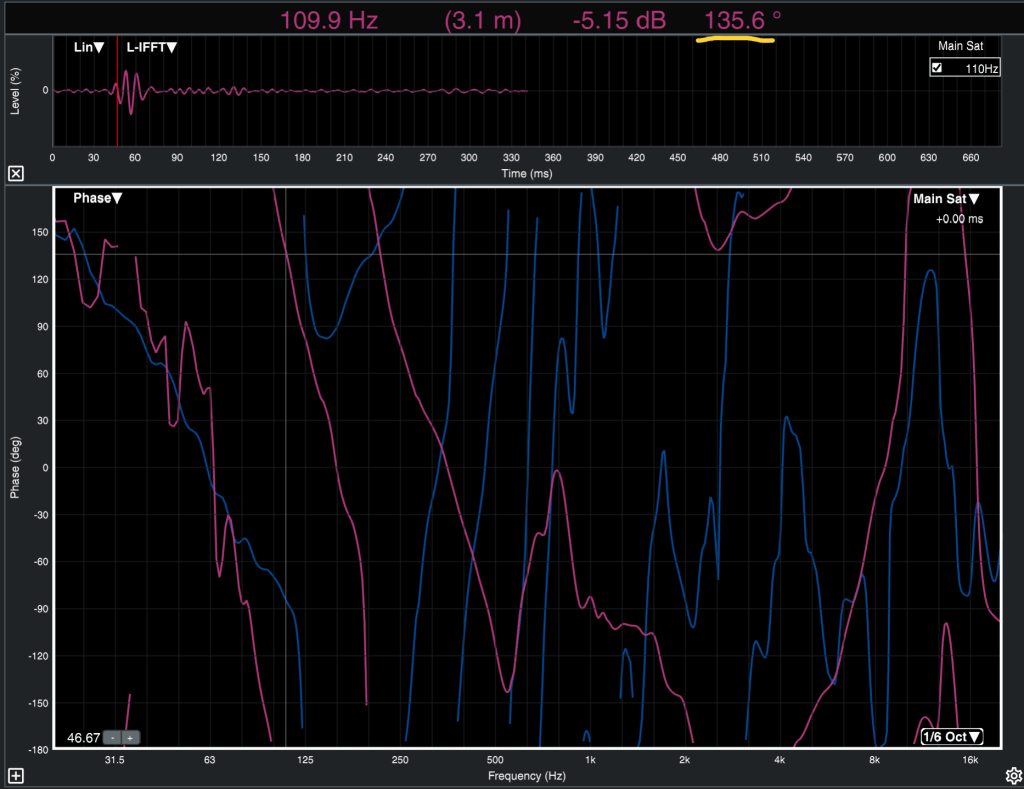Click the red time marker in impulse plot
1024x789 pixels.
117,95
